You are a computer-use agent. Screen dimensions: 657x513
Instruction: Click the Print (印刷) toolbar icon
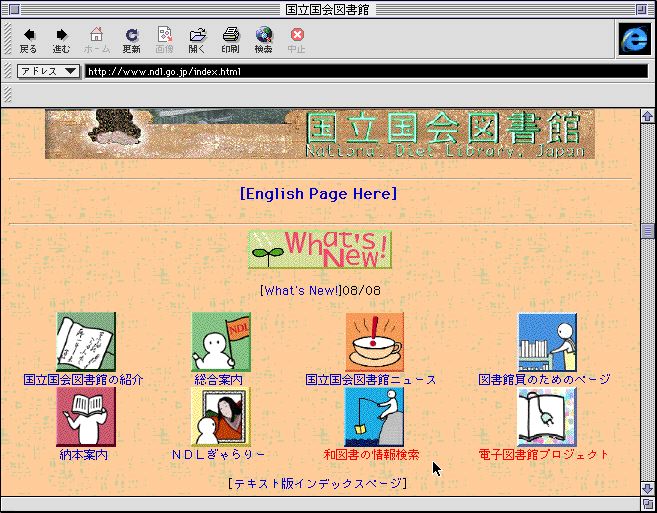click(230, 40)
